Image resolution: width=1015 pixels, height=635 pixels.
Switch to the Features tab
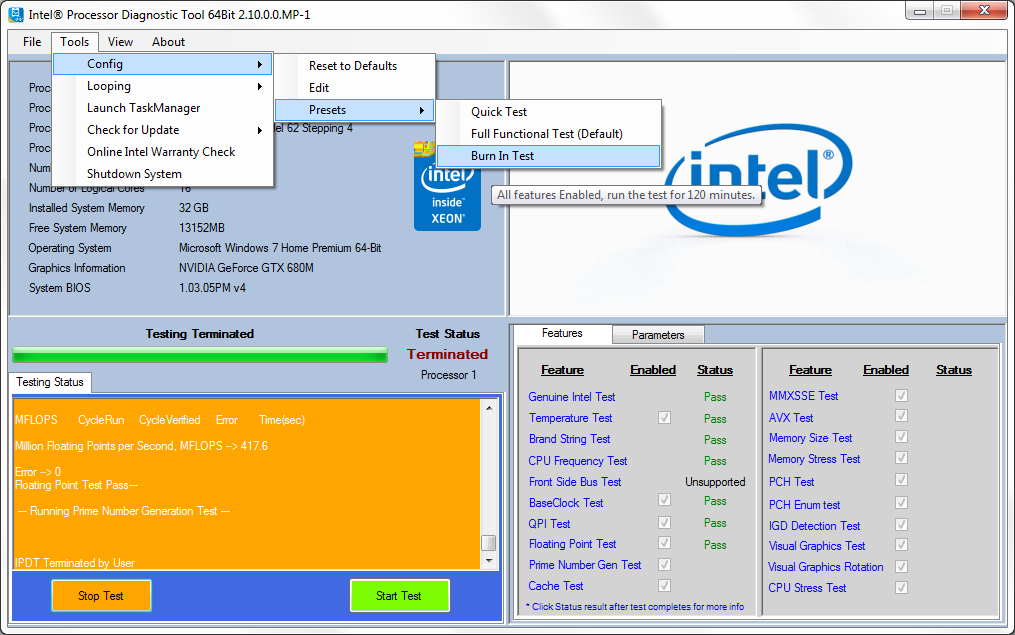(x=562, y=333)
